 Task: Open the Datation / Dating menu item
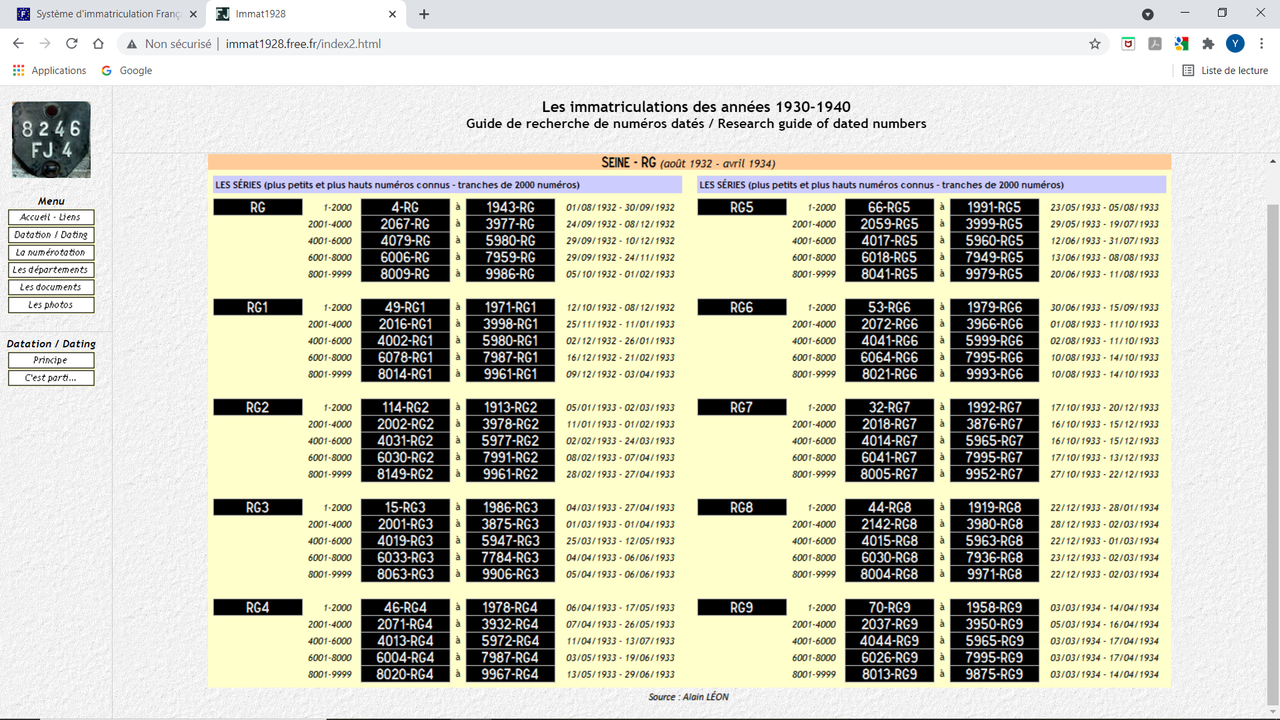pos(51,235)
